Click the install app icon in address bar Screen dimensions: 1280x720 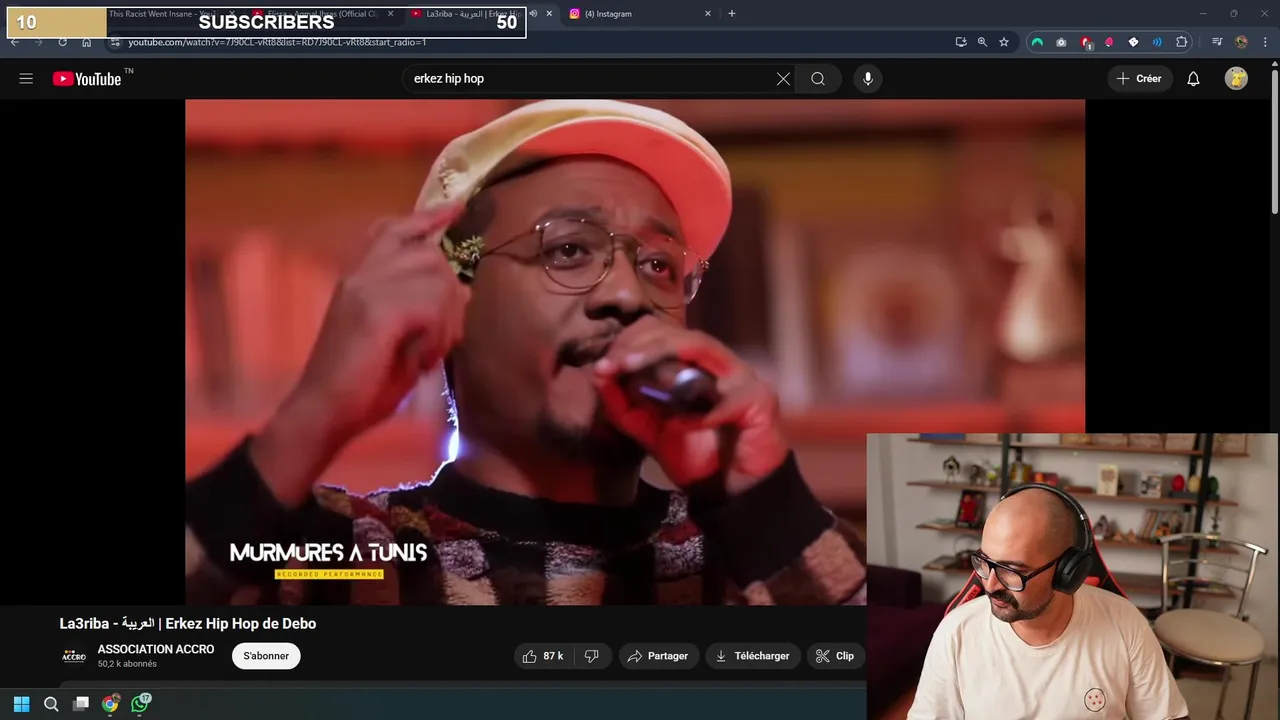(x=961, y=42)
